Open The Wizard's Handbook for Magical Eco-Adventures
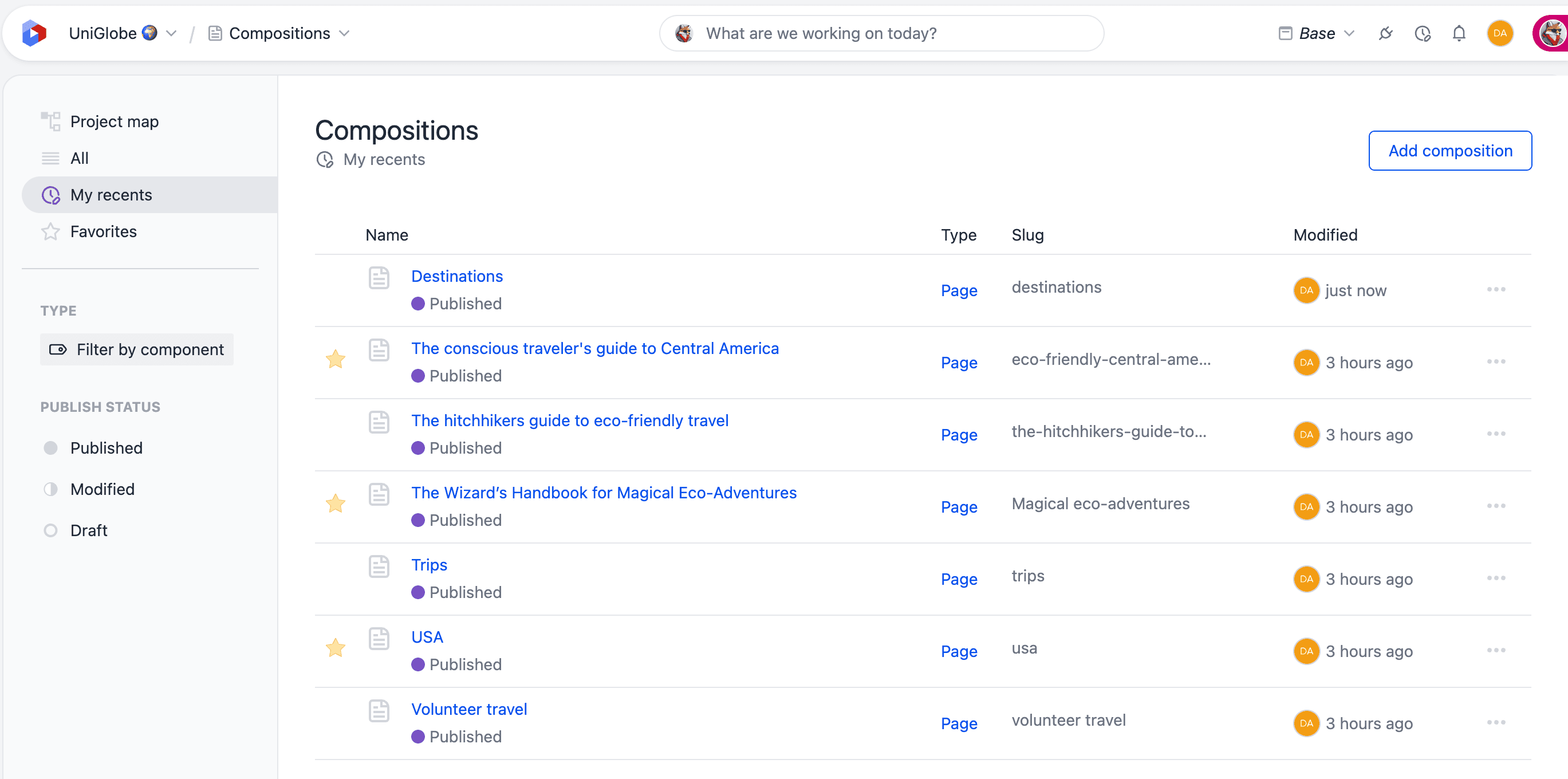 click(x=604, y=493)
